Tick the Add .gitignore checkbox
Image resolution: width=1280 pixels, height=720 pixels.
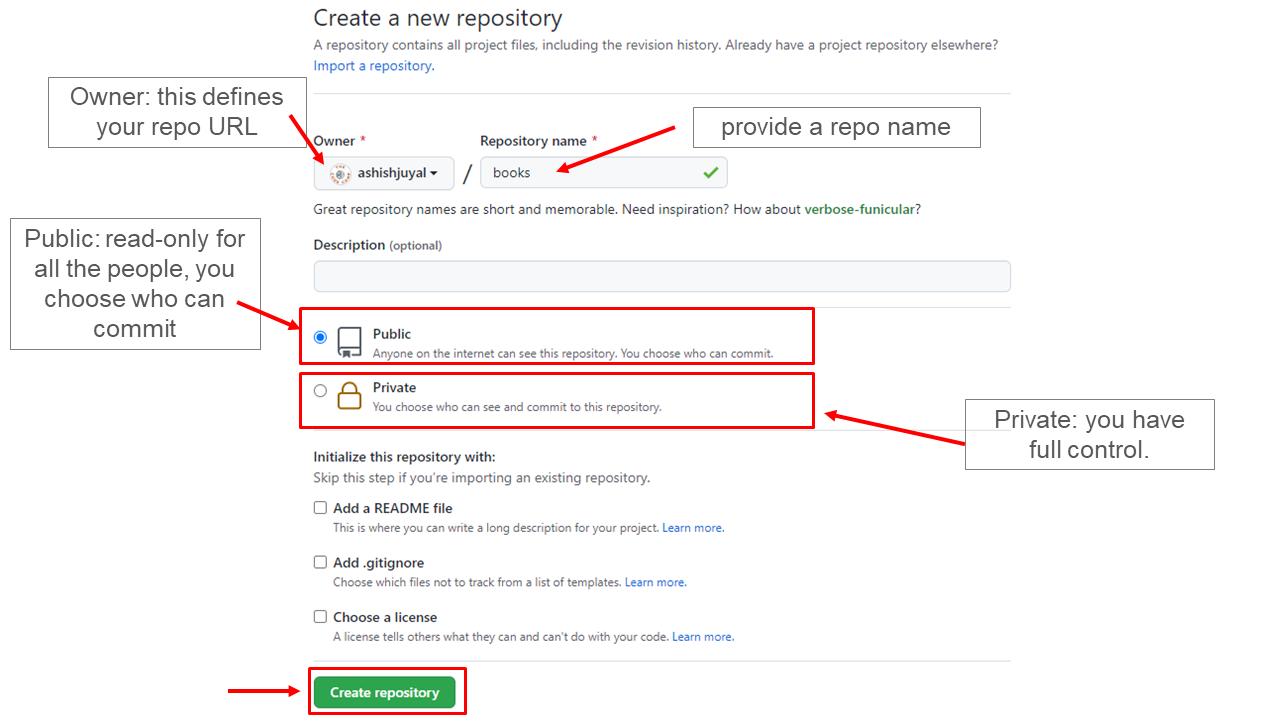point(320,562)
